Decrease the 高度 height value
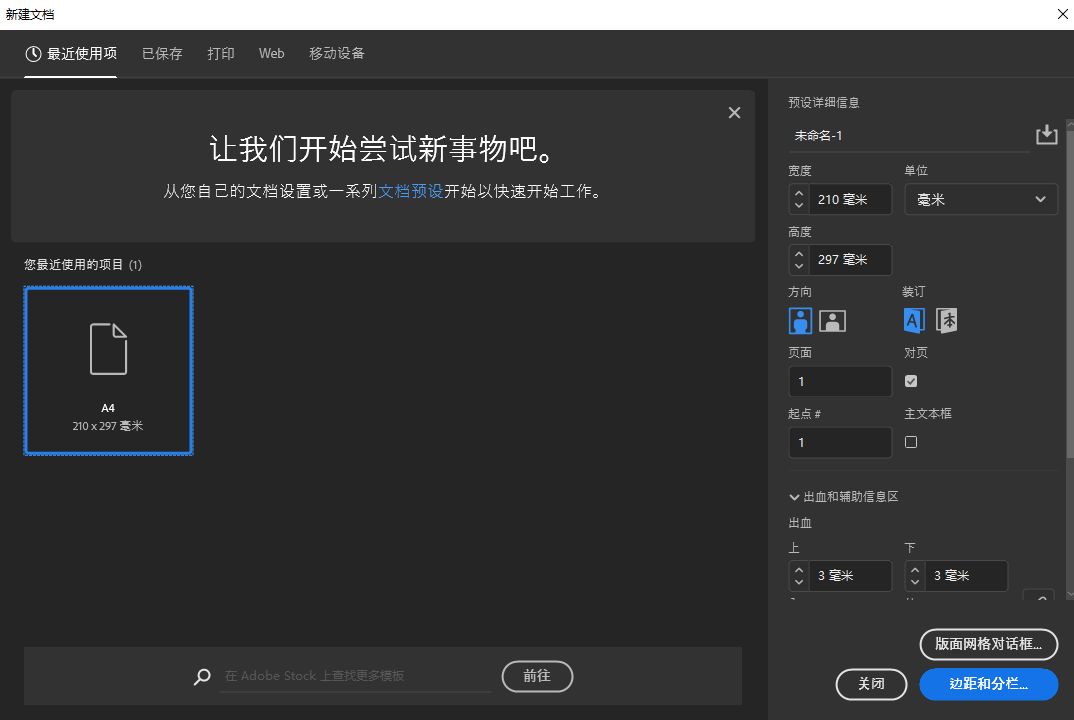Image resolution: width=1074 pixels, height=720 pixels. 799,266
